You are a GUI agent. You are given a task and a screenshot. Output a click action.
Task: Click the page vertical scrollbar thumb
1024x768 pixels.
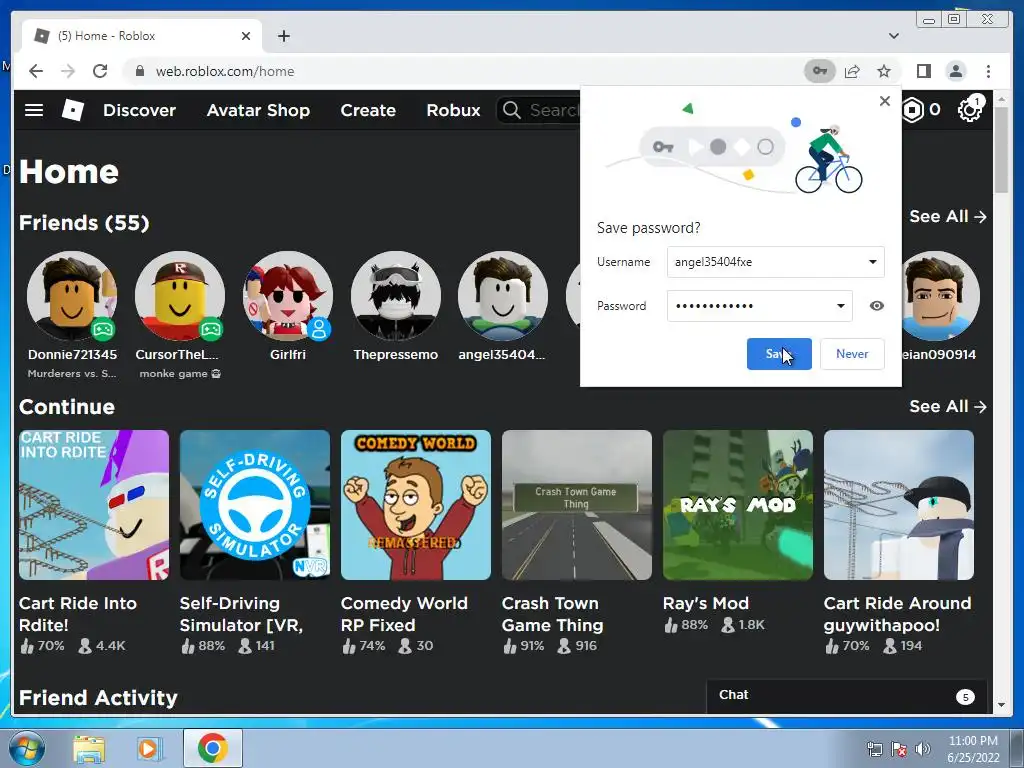pyautogui.click(x=1001, y=151)
